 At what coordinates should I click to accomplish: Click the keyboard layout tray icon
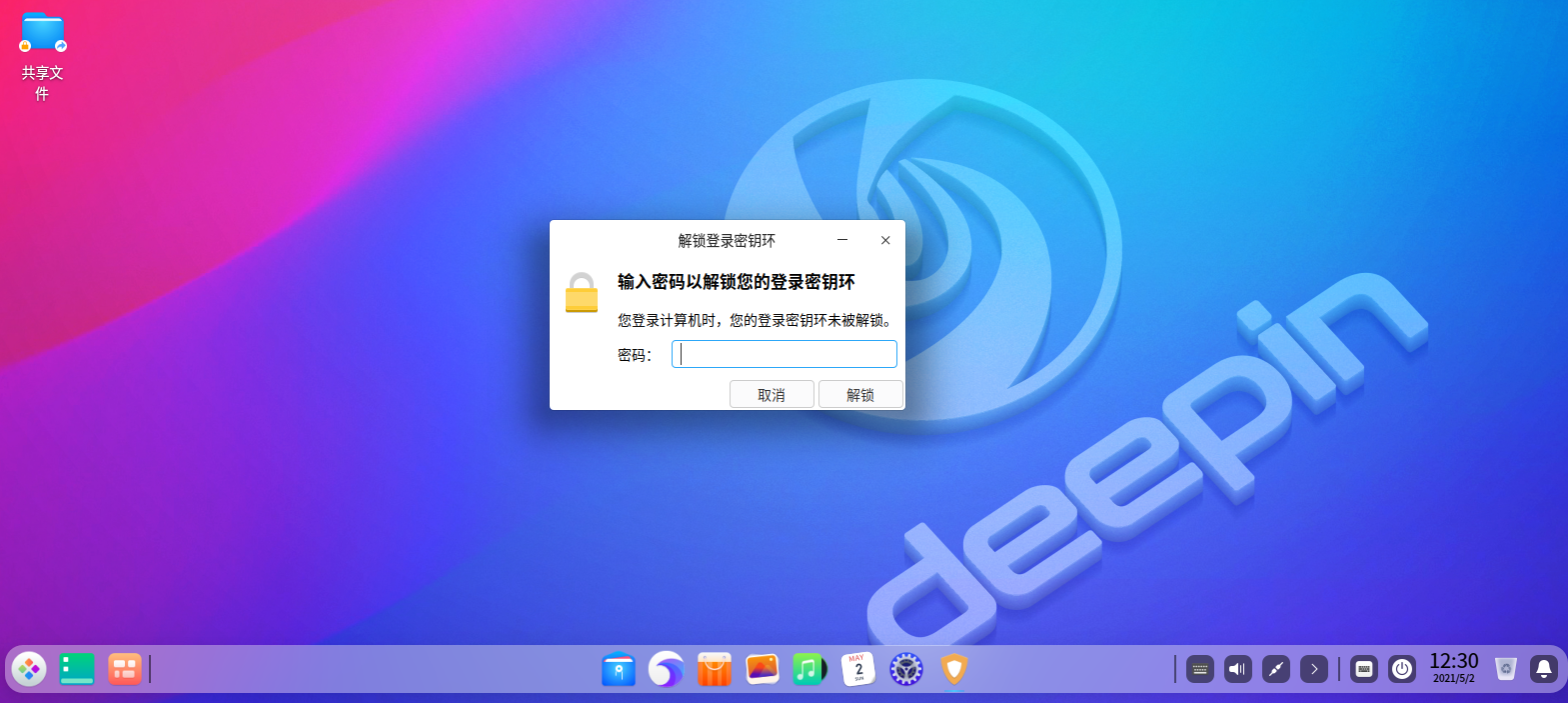click(1200, 669)
